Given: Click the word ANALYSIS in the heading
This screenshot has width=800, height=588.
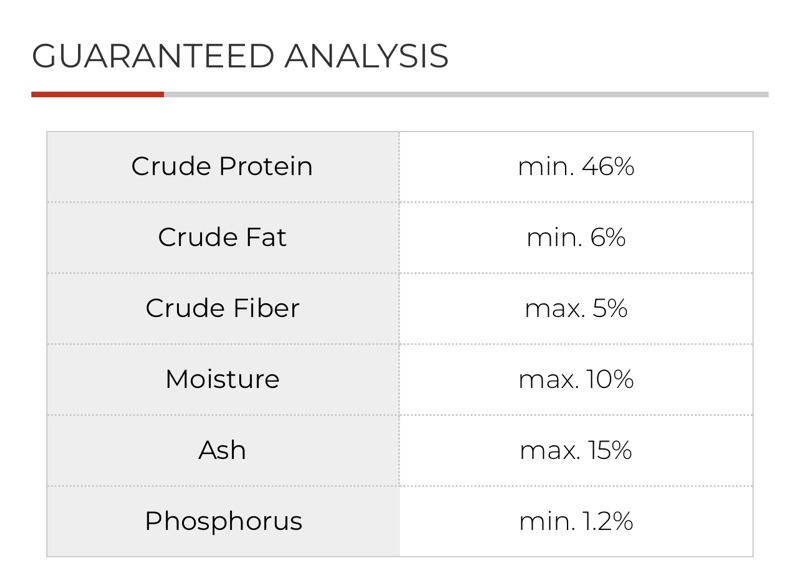Looking at the screenshot, I should 366,56.
